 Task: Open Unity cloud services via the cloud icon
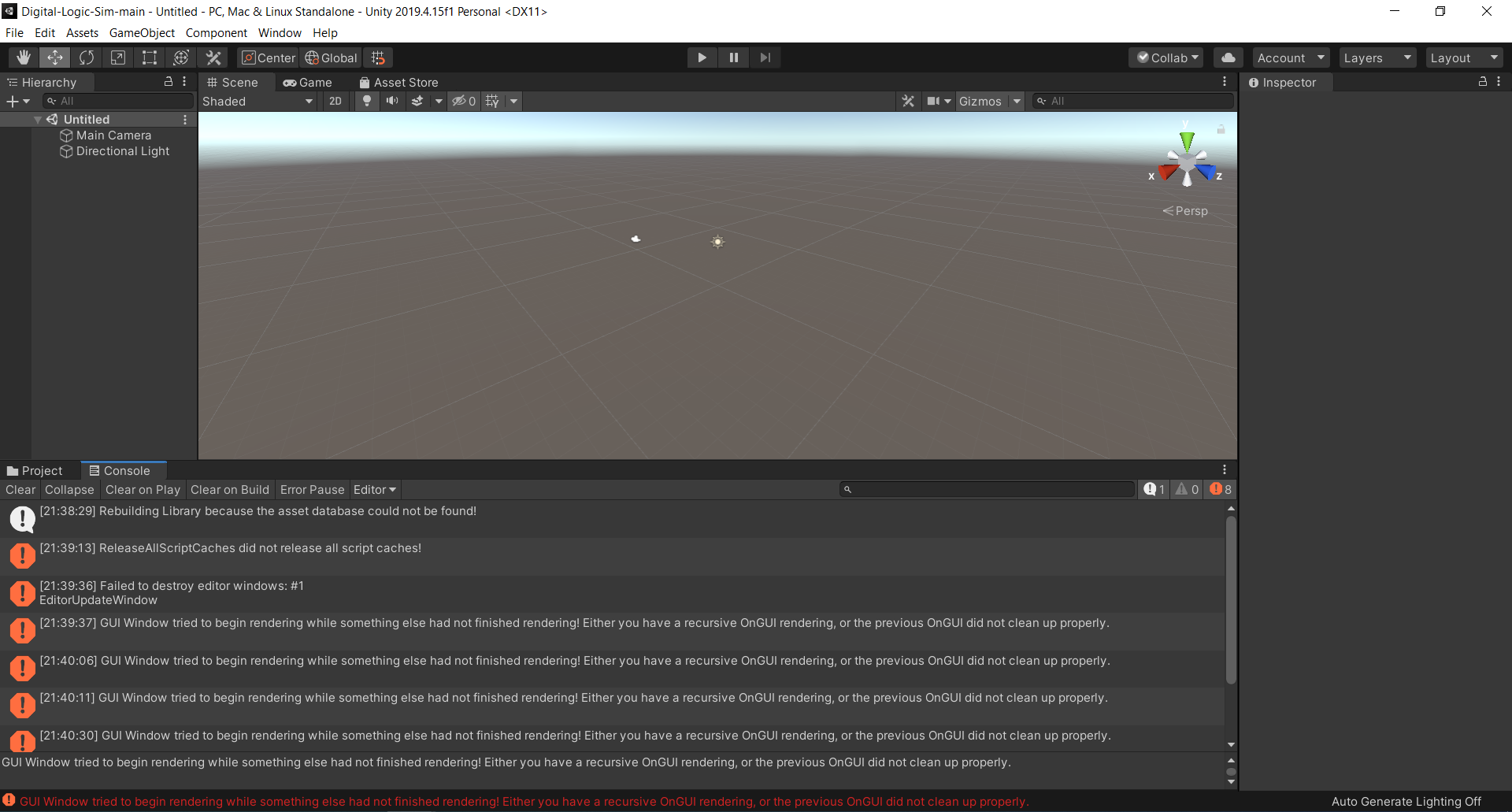pyautogui.click(x=1228, y=57)
